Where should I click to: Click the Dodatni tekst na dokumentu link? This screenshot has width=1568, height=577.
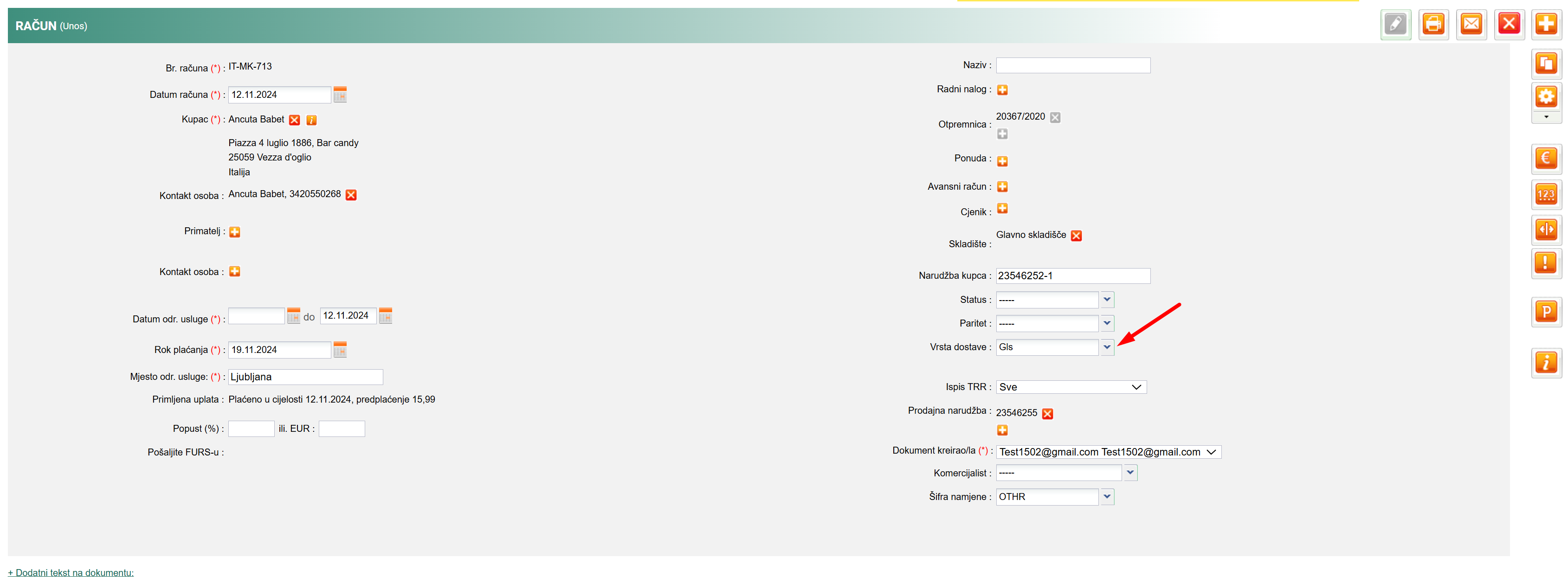[x=71, y=572]
